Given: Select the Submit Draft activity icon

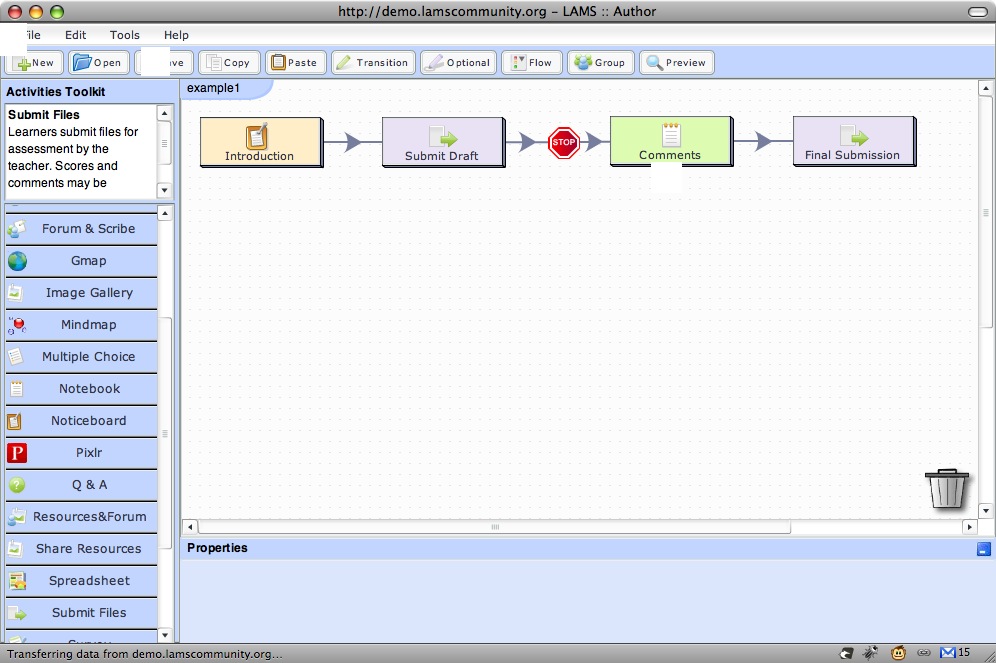Looking at the screenshot, I should click(x=441, y=136).
